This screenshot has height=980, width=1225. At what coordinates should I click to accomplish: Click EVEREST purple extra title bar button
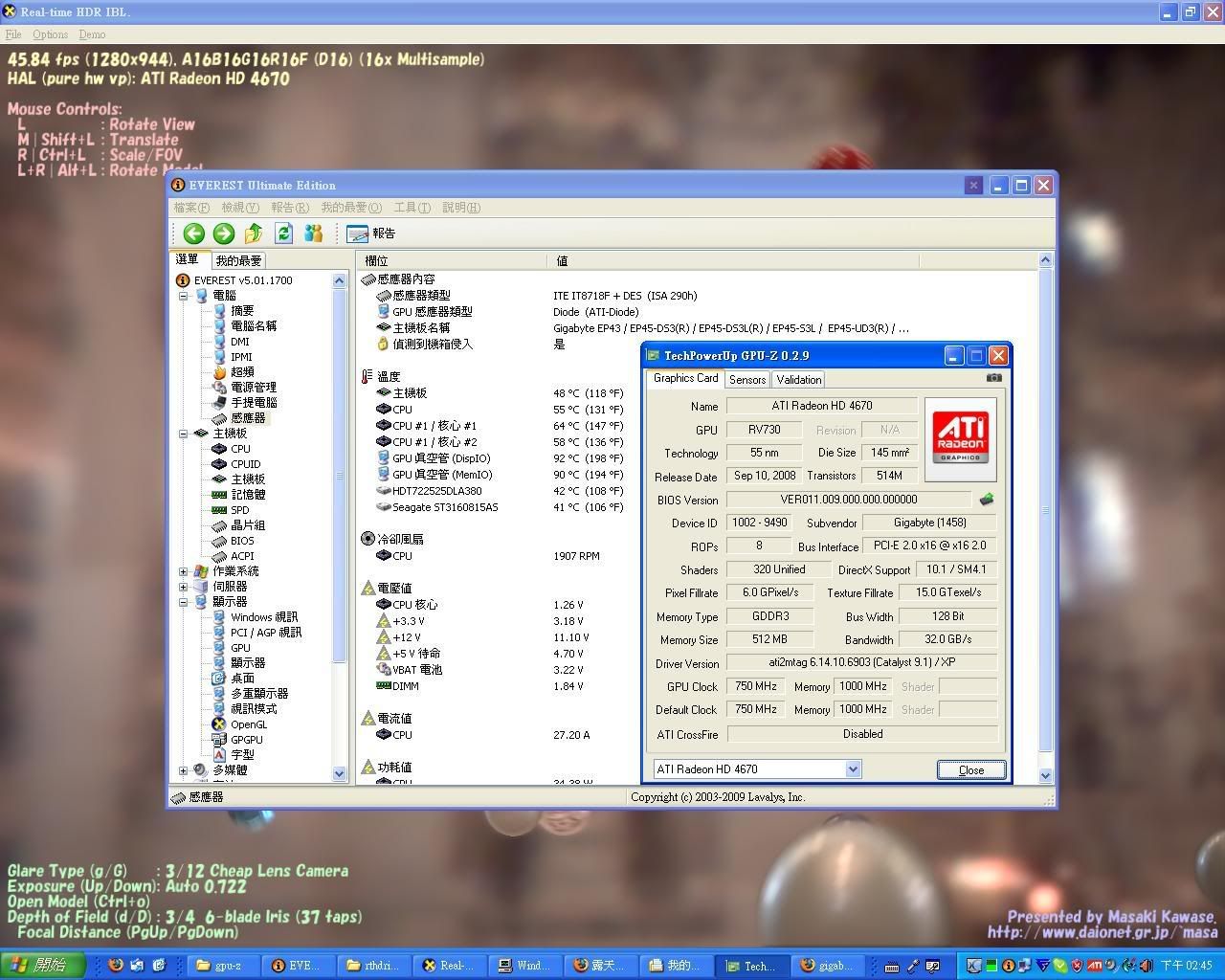973,186
